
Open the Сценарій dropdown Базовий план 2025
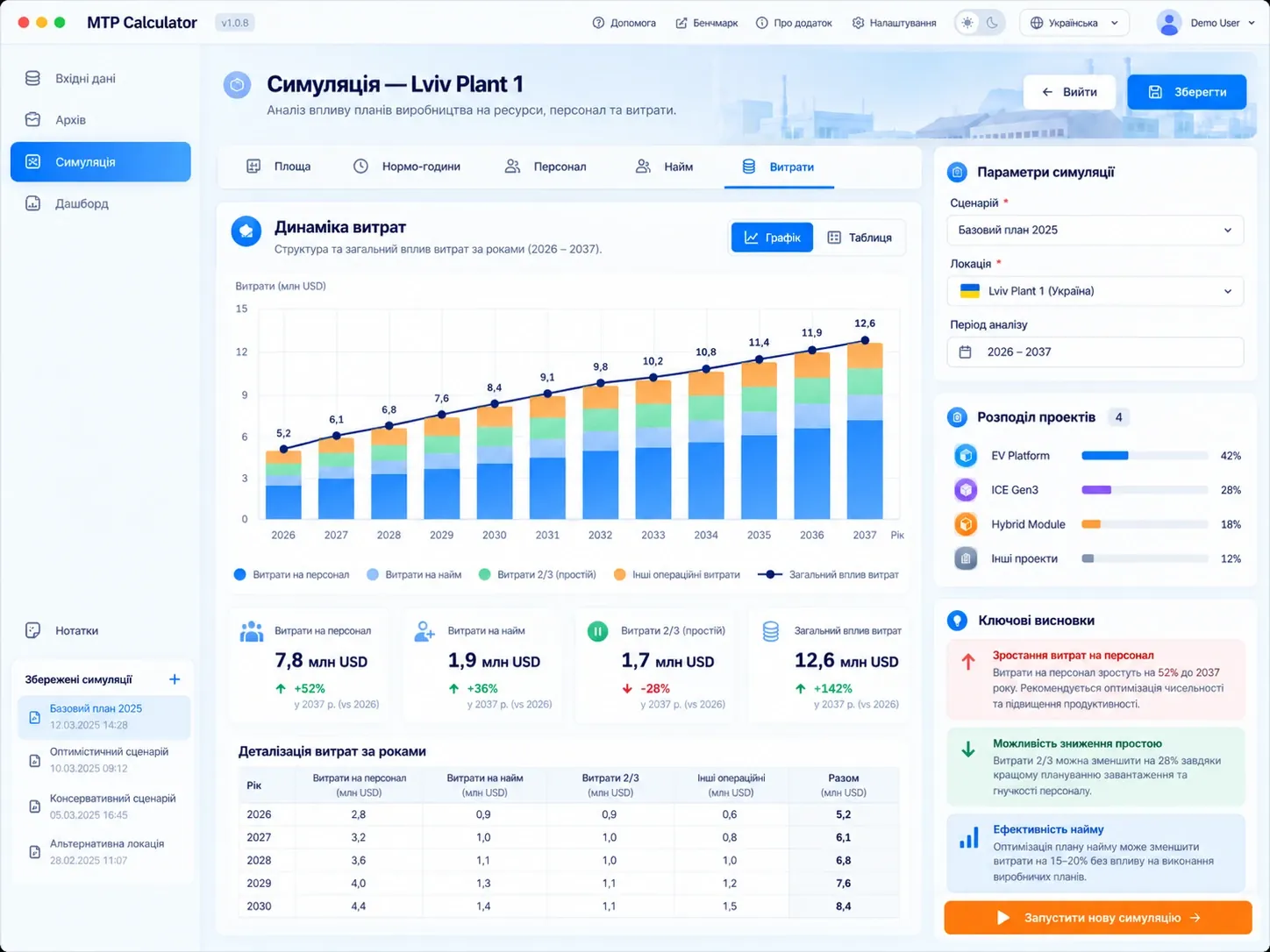click(x=1095, y=230)
